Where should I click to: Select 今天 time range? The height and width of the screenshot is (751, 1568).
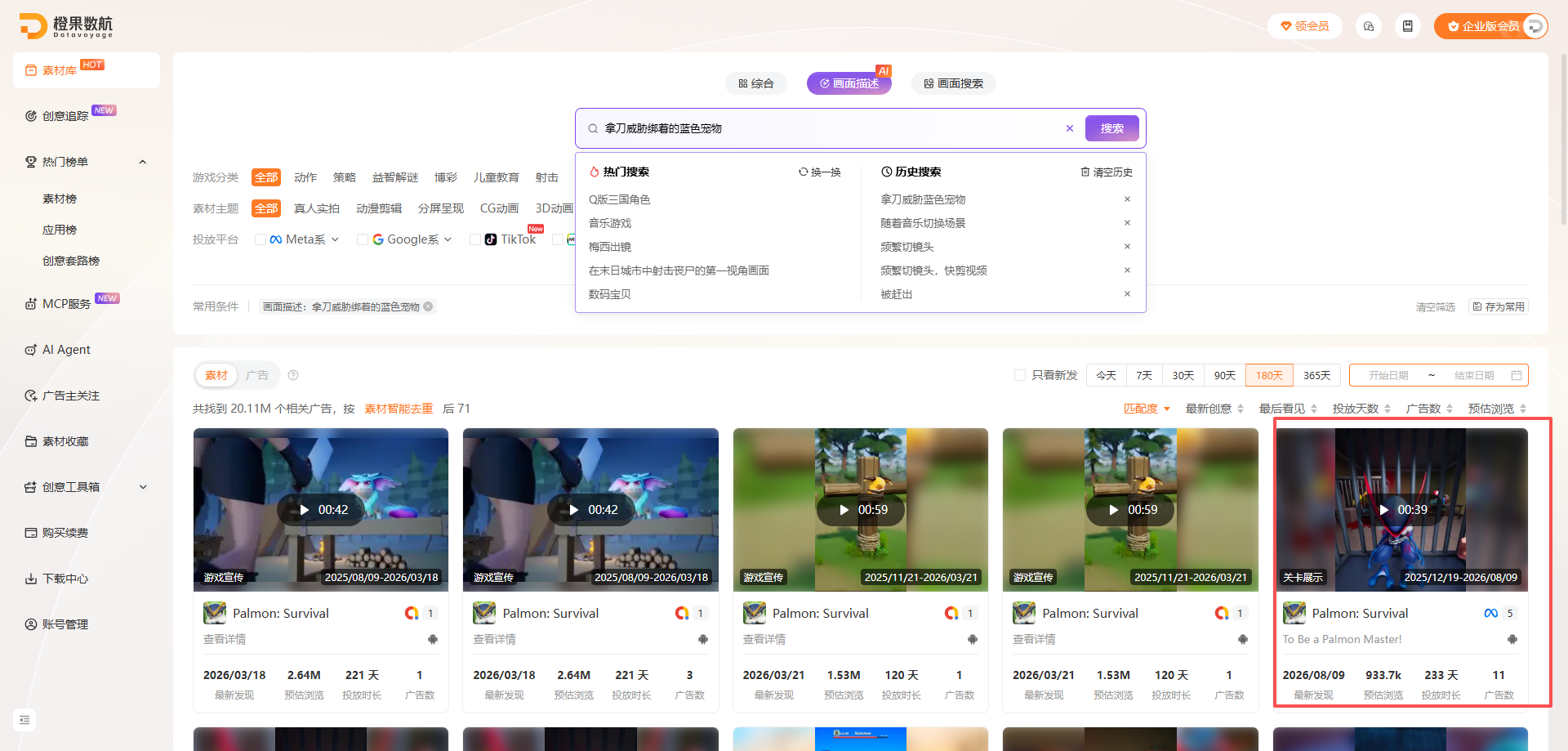tap(1107, 375)
